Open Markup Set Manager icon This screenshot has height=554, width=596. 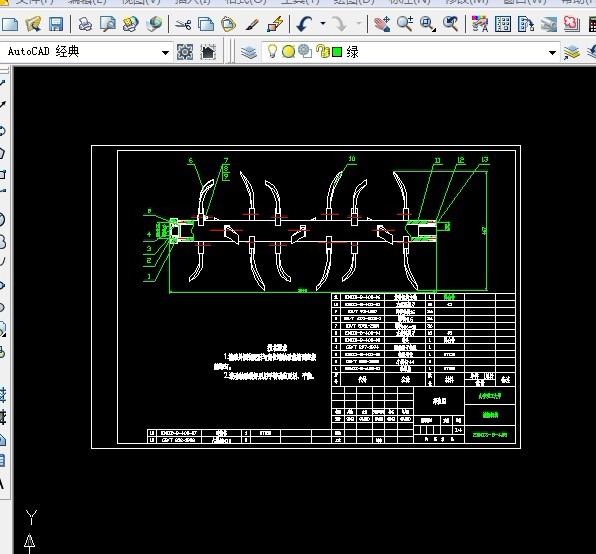(572, 24)
